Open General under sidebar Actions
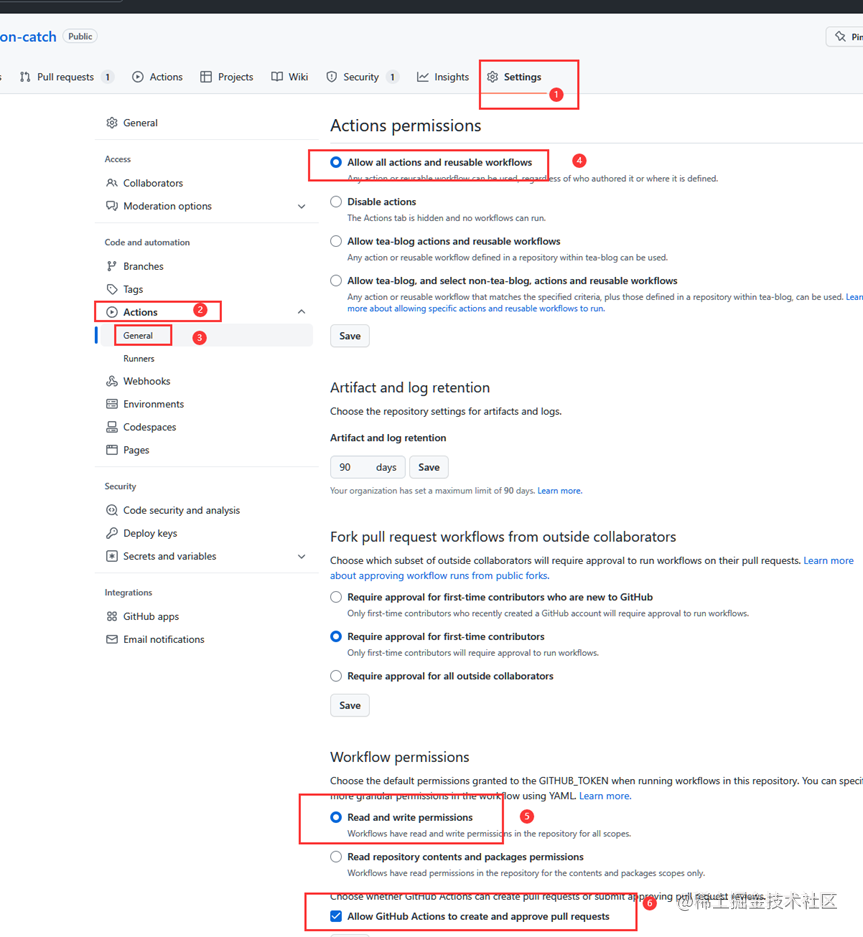Screen dimensions: 863x937 click(x=138, y=336)
